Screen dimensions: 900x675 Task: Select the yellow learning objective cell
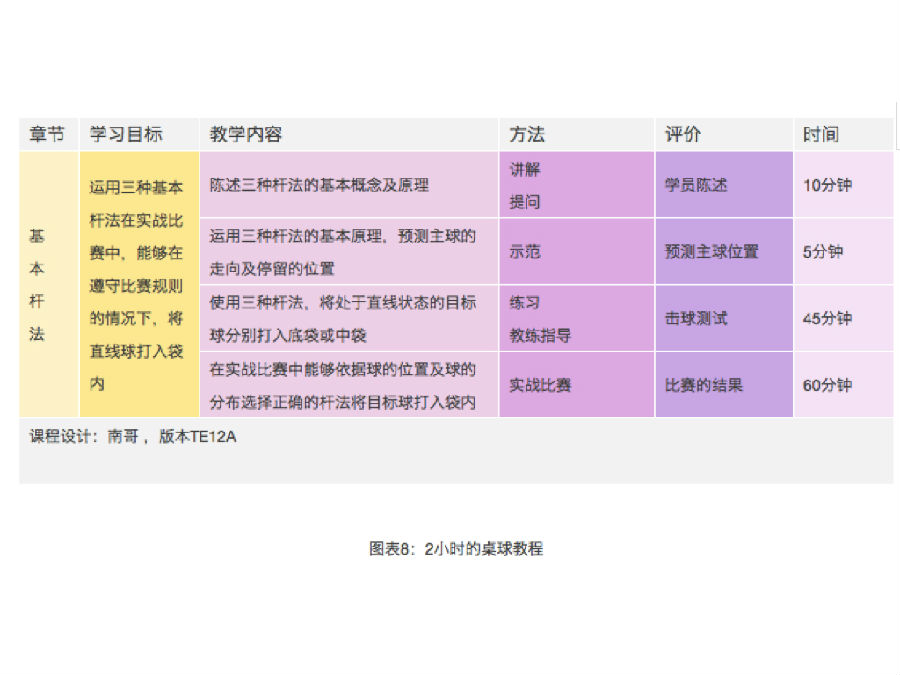tap(139, 284)
